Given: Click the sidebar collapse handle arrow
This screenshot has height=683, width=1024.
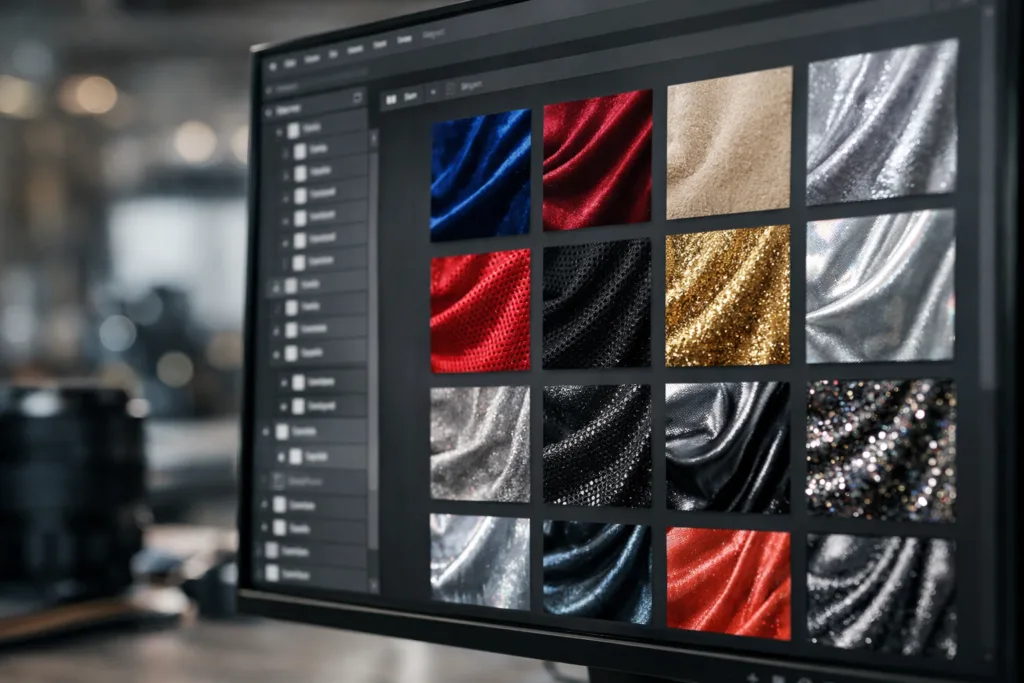Looking at the screenshot, I should [x=375, y=140].
